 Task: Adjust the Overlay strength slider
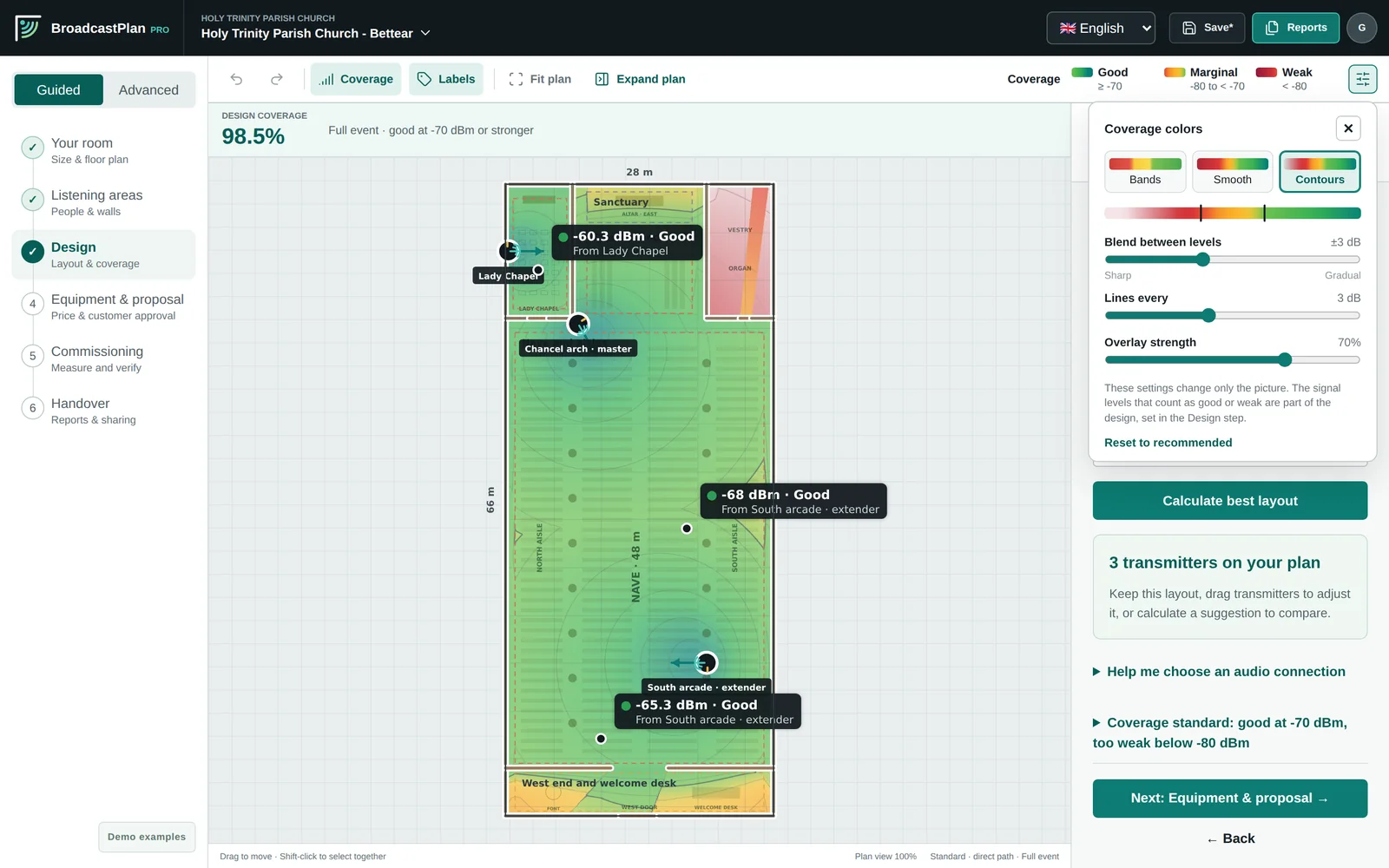1285,360
